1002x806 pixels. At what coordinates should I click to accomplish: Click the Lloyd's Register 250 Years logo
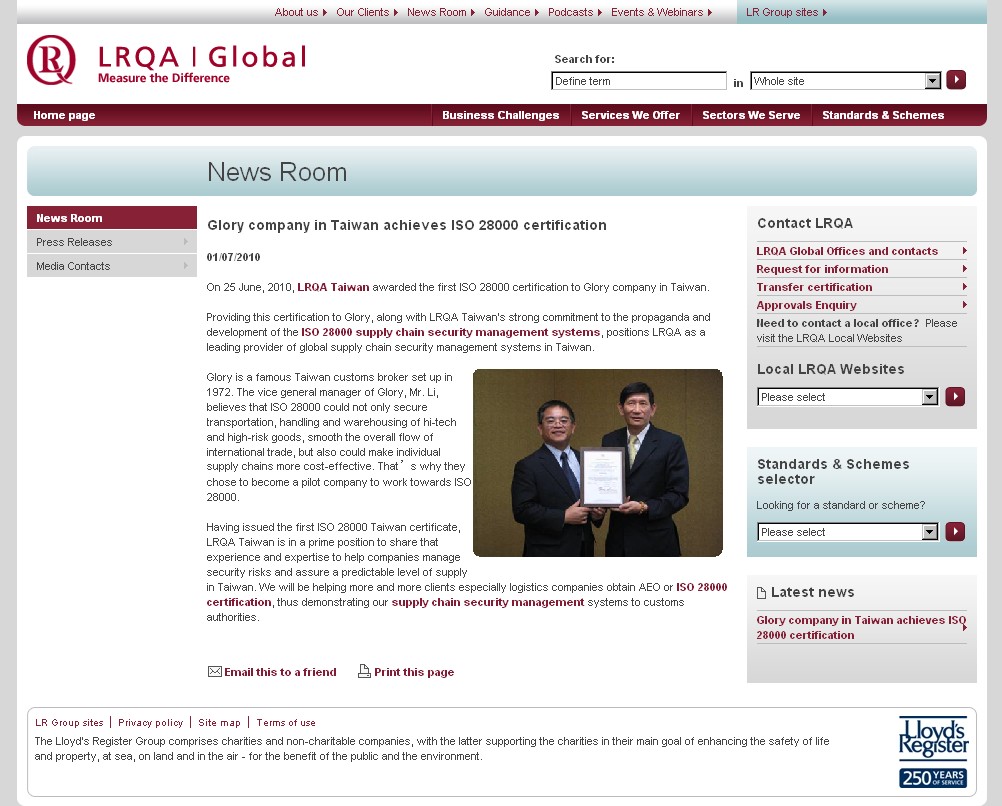coord(933,752)
